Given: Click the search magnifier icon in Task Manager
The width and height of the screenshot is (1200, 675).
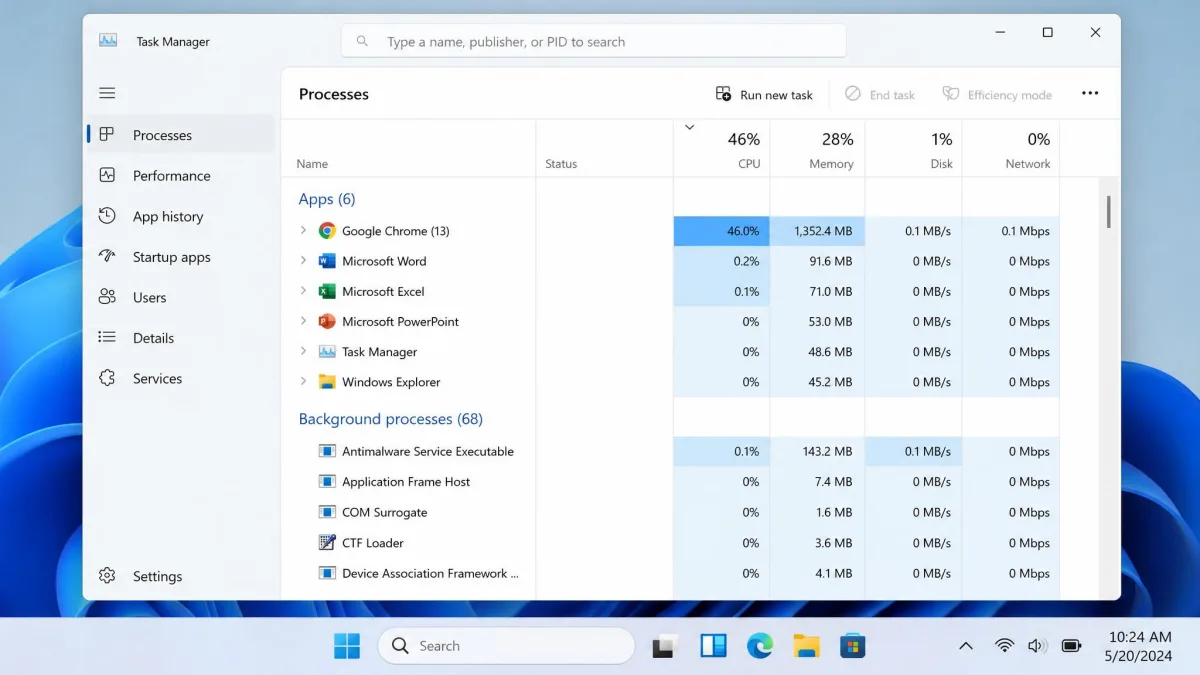Looking at the screenshot, I should [x=362, y=42].
